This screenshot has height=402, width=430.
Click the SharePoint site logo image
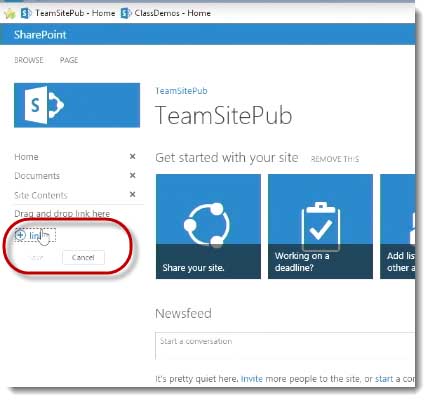click(77, 105)
